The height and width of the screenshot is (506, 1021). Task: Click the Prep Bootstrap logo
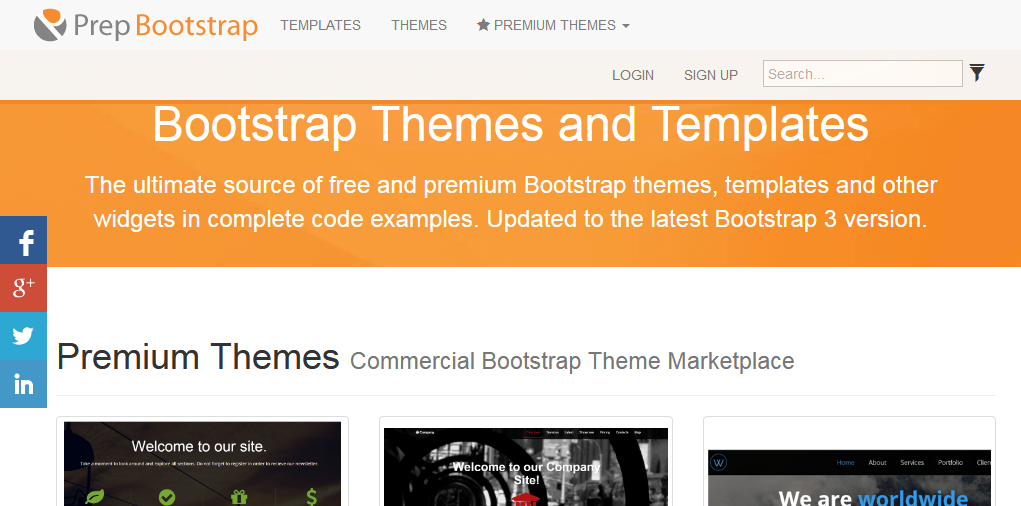pyautogui.click(x=146, y=25)
